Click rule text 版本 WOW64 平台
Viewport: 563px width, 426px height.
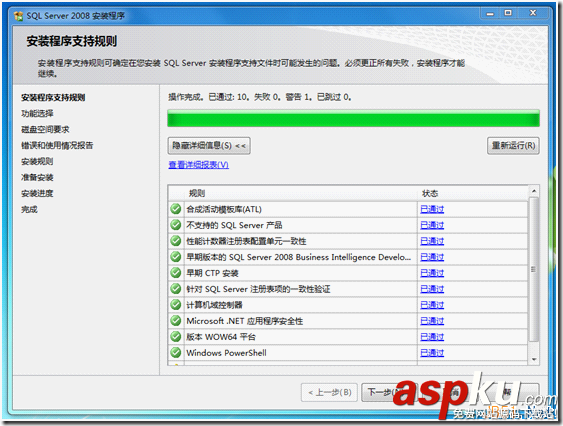[x=221, y=337]
